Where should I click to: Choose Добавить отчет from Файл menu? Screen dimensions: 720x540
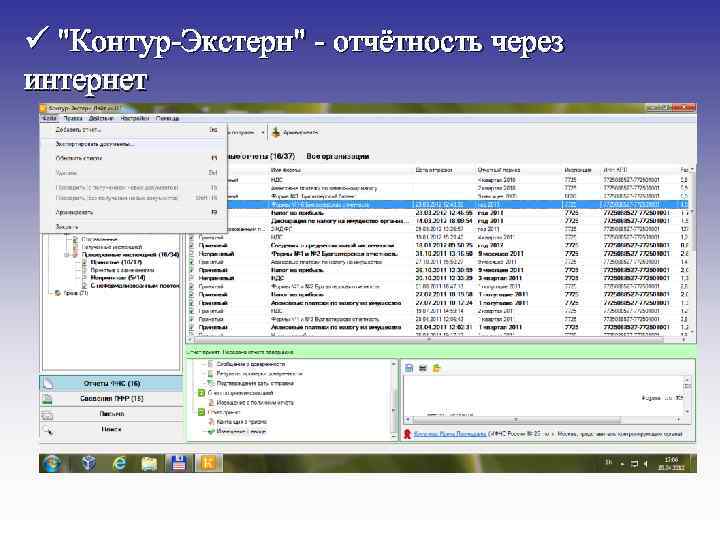tap(134, 130)
